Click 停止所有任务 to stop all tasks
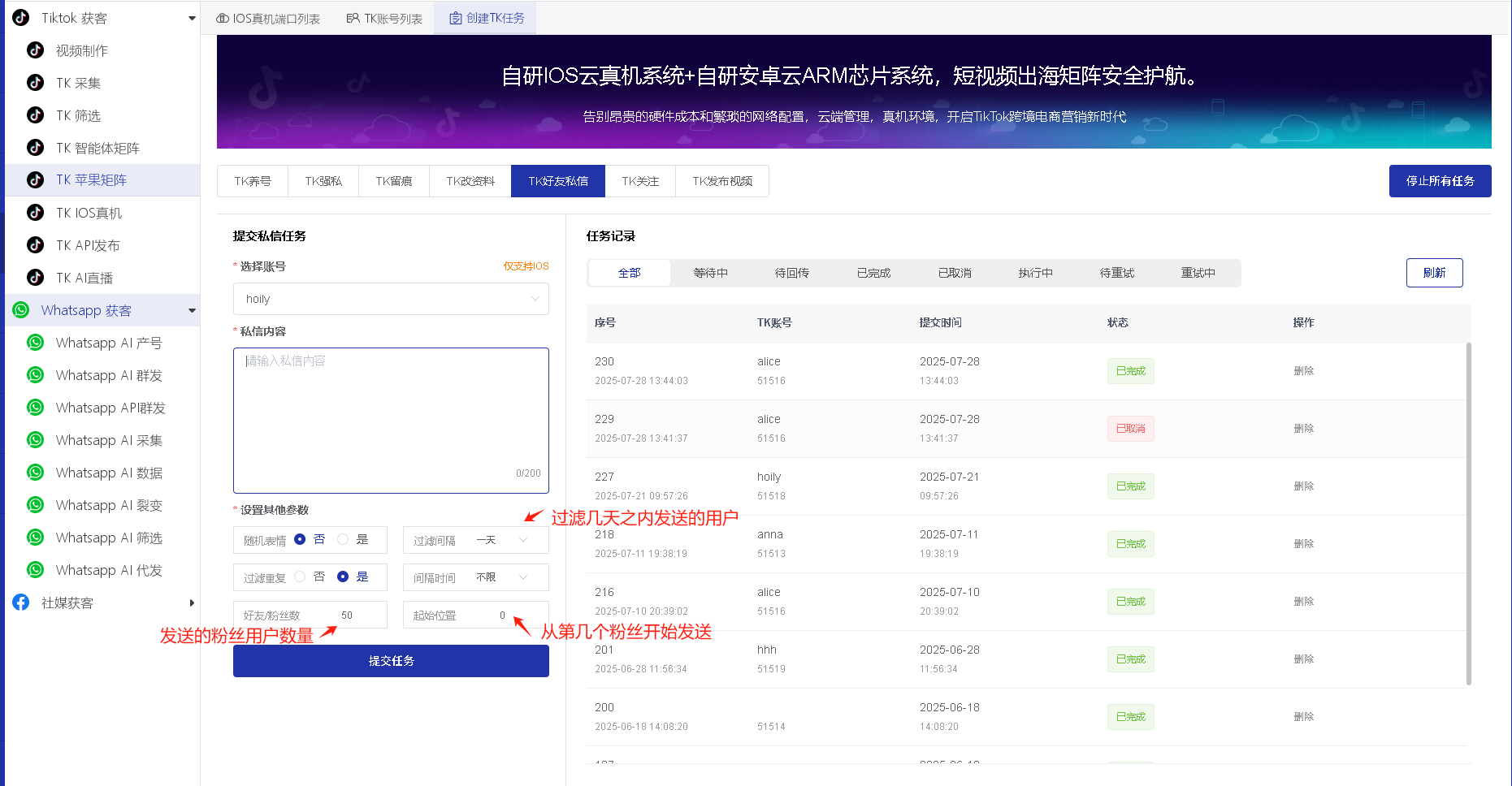The width and height of the screenshot is (1512, 786). (1440, 180)
